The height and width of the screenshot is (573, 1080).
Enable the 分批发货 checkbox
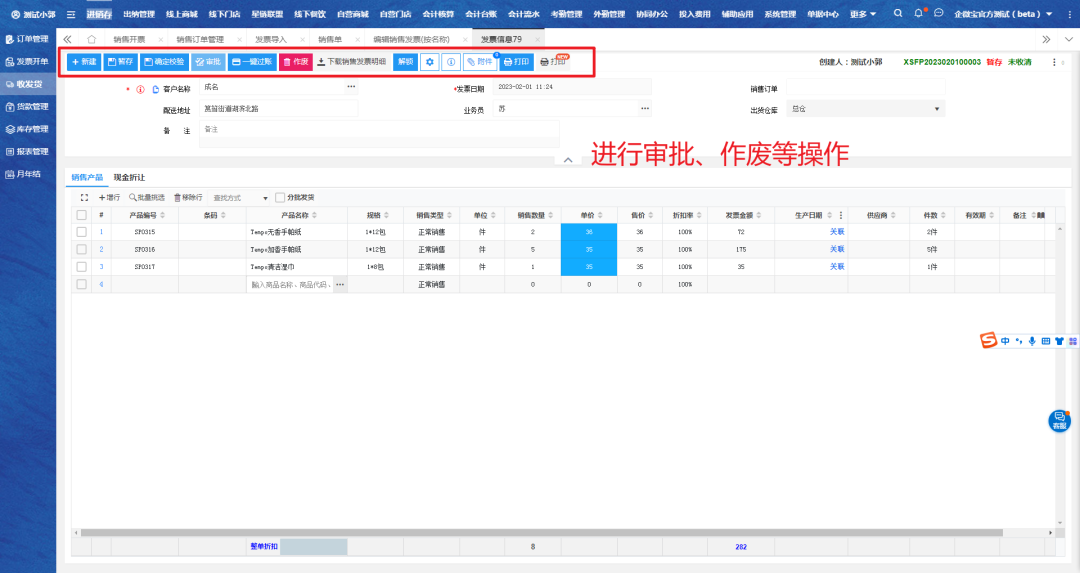280,198
